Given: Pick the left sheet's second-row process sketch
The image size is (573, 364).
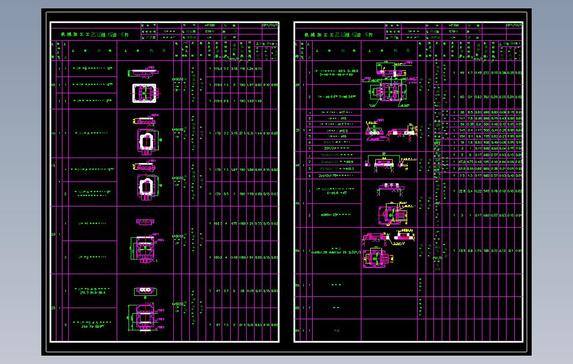Looking at the screenshot, I should (147, 135).
